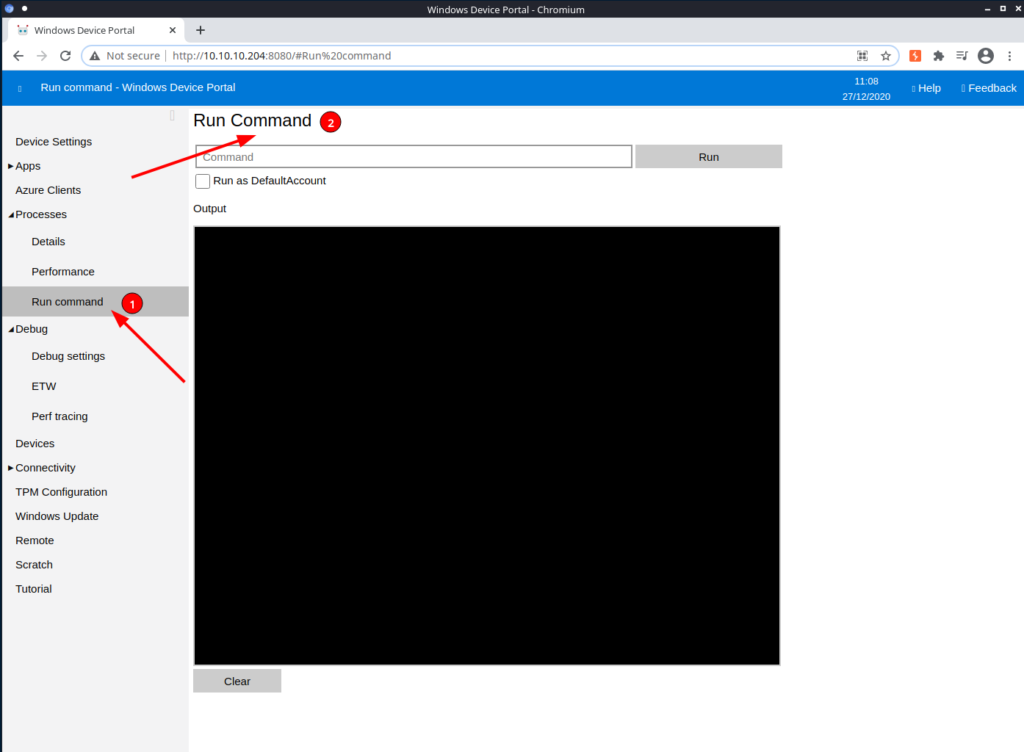The height and width of the screenshot is (752, 1024).
Task: Collapse the Processes section
Action: (11, 215)
